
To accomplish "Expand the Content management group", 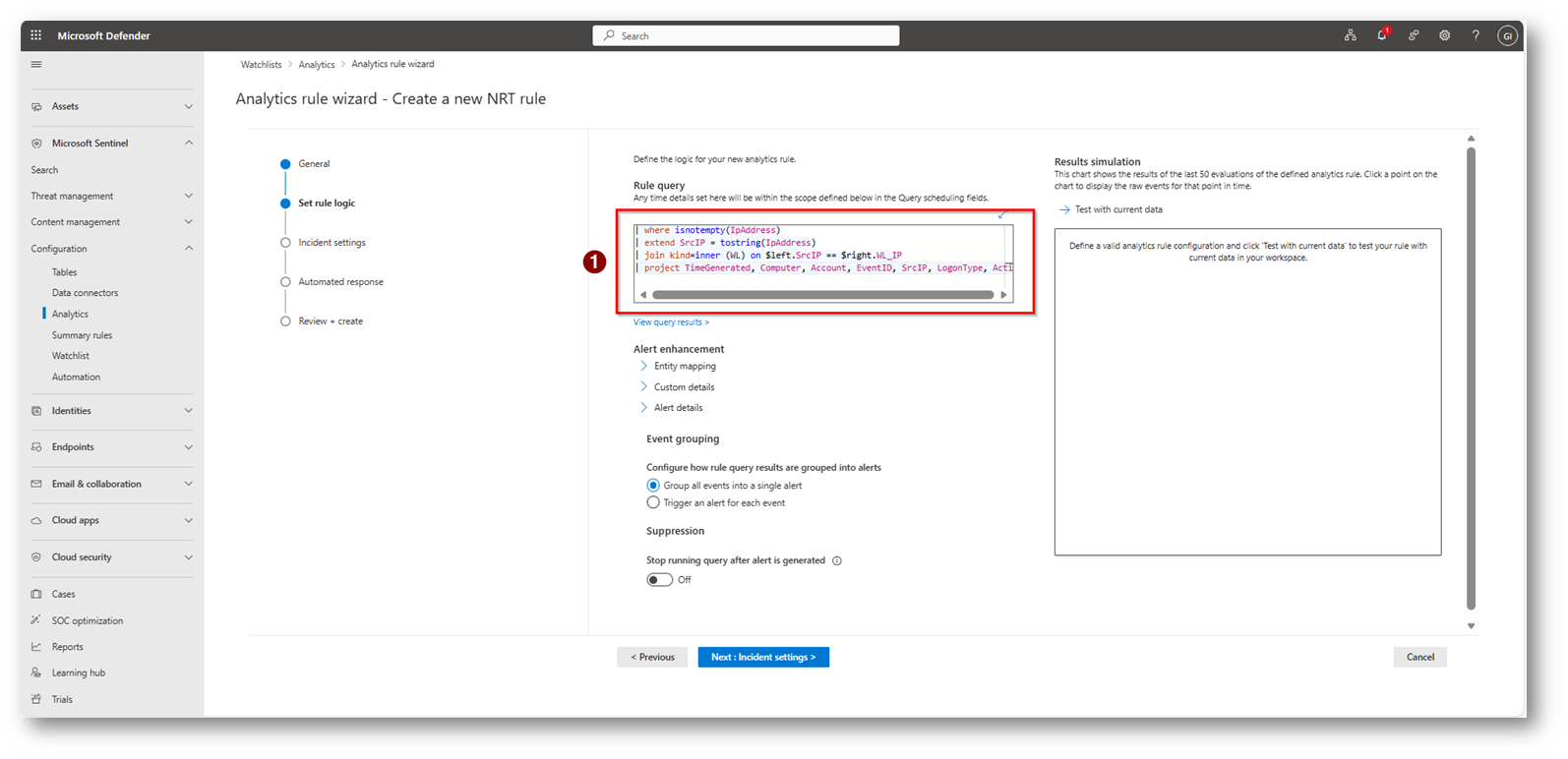I will pos(188,222).
